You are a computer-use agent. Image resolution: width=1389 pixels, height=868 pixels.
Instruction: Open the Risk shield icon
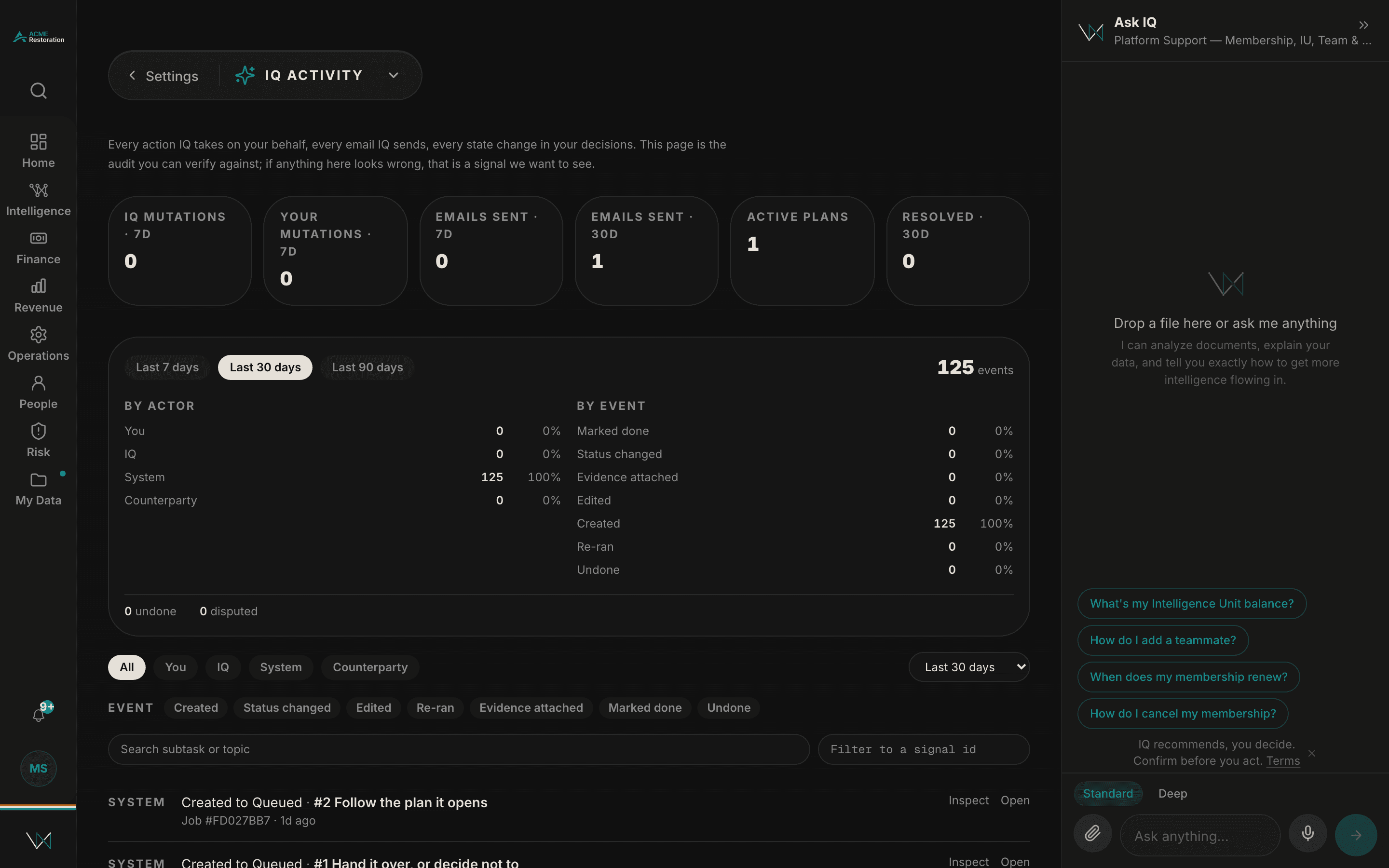pyautogui.click(x=39, y=431)
